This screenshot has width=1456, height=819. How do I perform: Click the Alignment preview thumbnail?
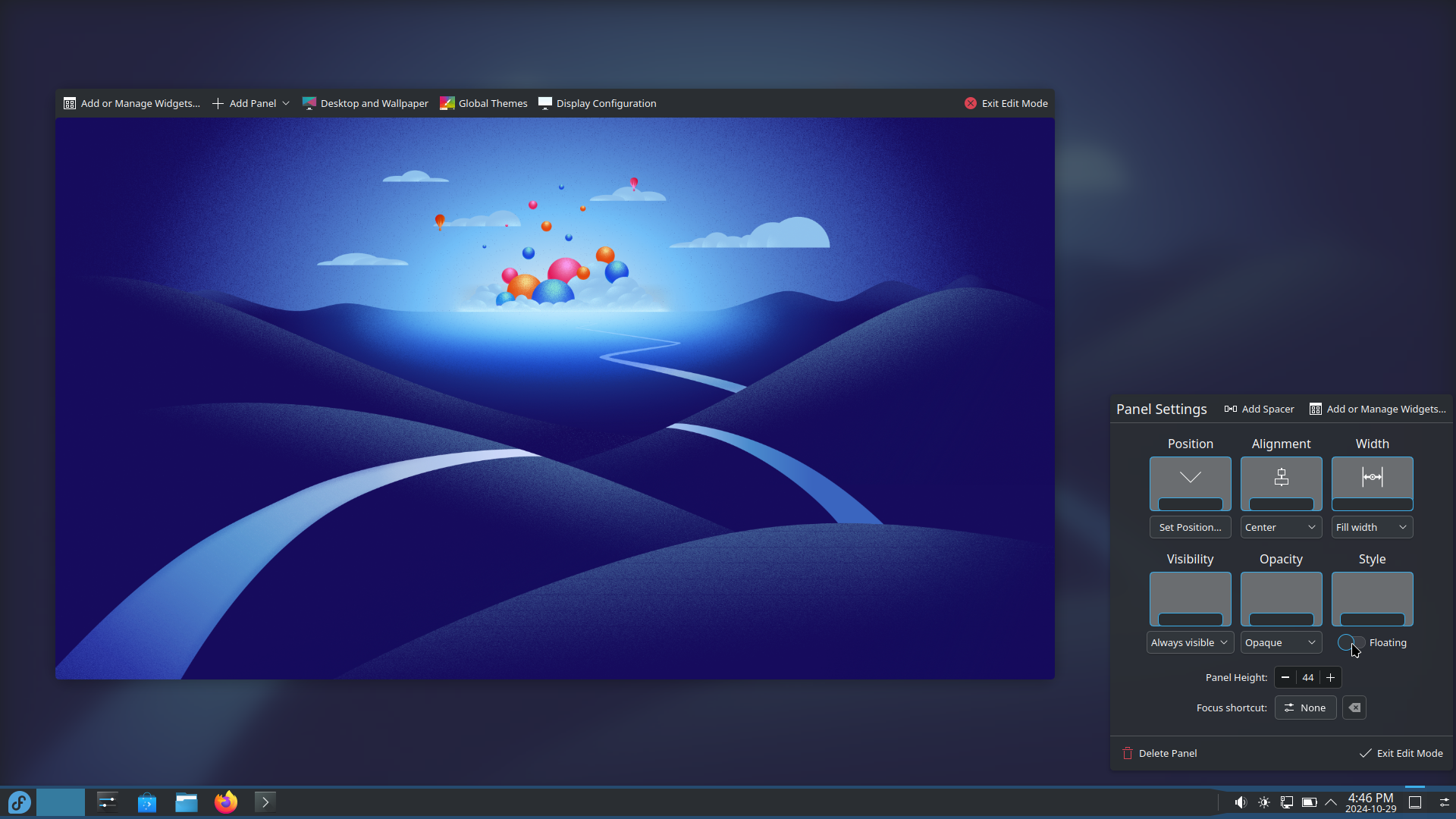[x=1281, y=484]
